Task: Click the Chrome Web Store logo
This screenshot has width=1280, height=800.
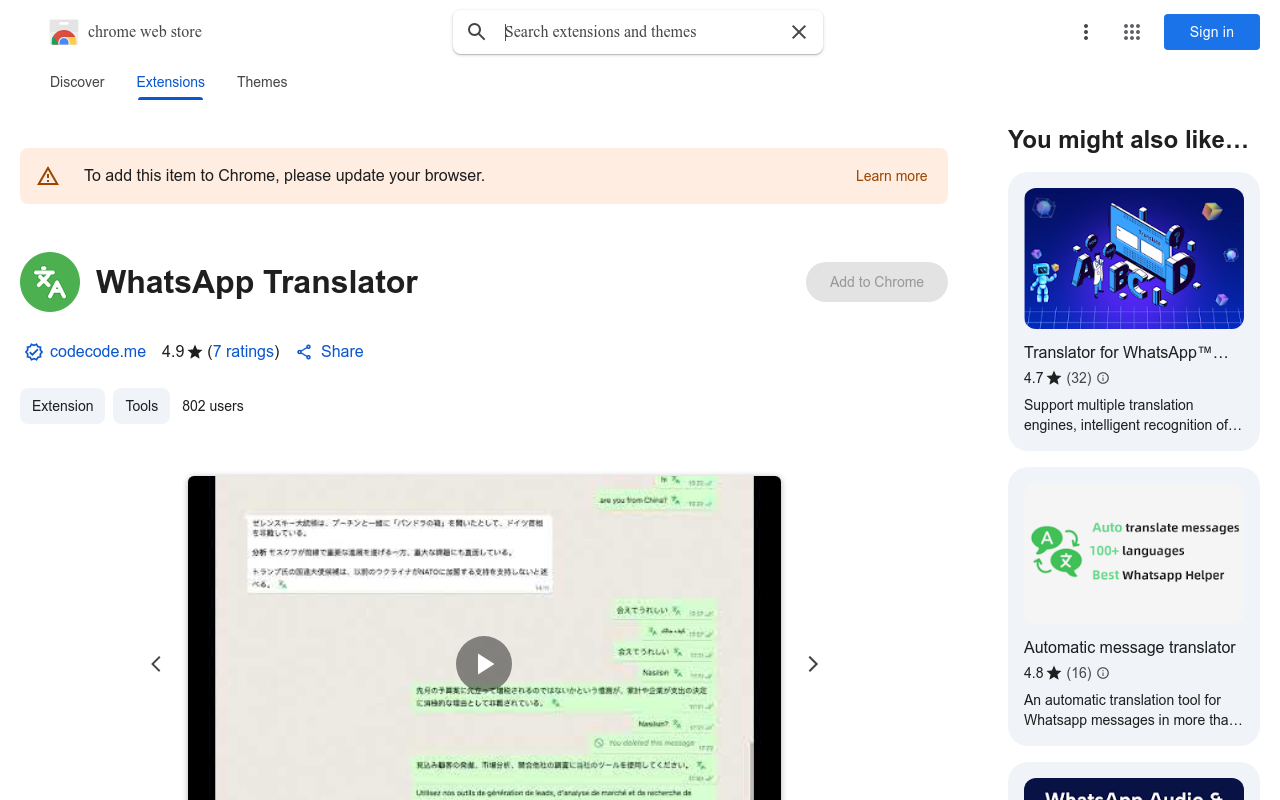Action: coord(64,32)
